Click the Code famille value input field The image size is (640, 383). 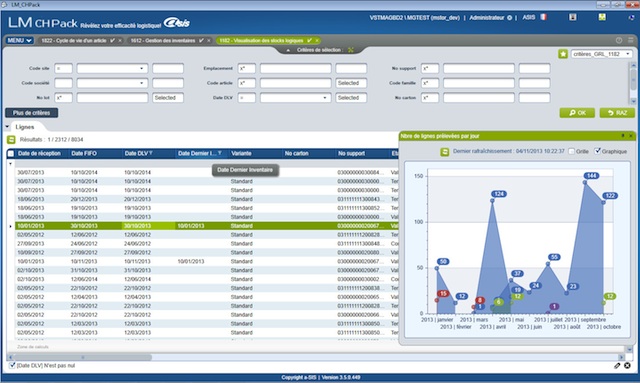pyautogui.click(x=479, y=83)
